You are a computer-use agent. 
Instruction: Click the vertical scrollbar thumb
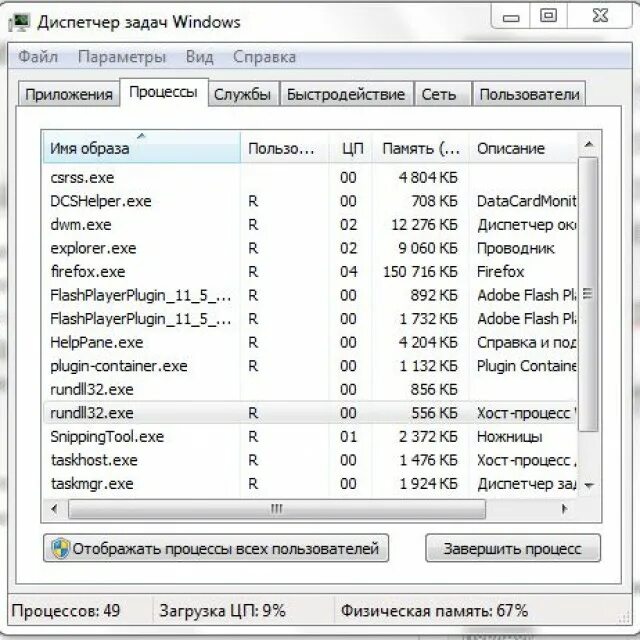[589, 294]
